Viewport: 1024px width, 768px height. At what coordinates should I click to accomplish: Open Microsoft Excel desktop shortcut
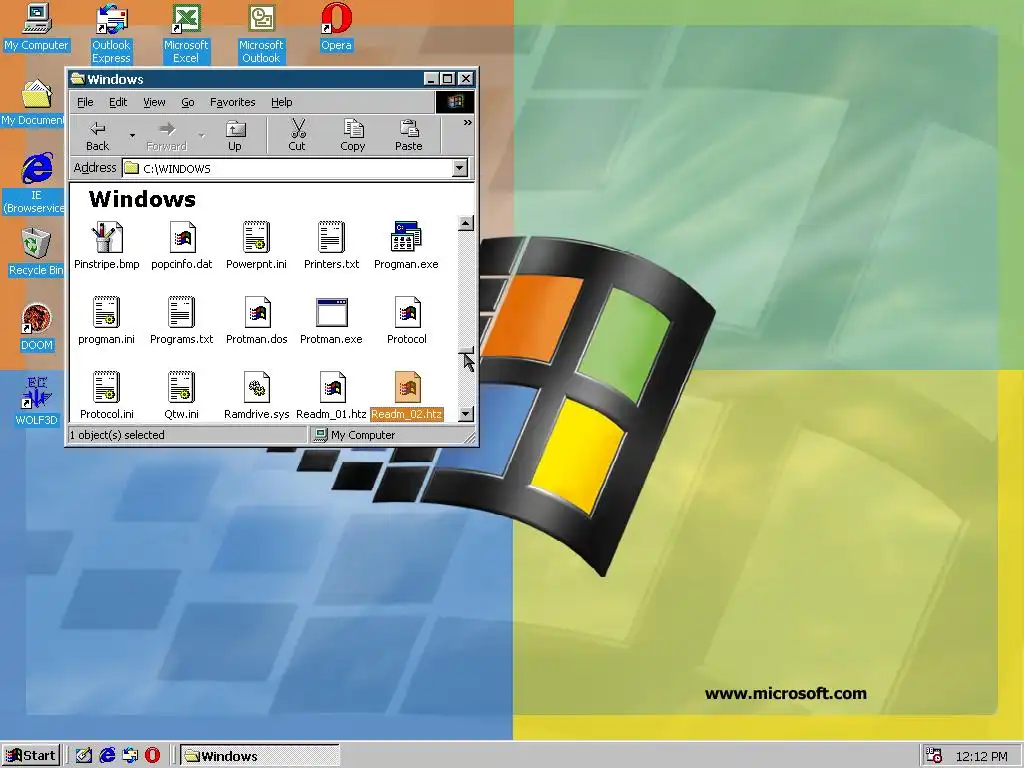click(185, 34)
